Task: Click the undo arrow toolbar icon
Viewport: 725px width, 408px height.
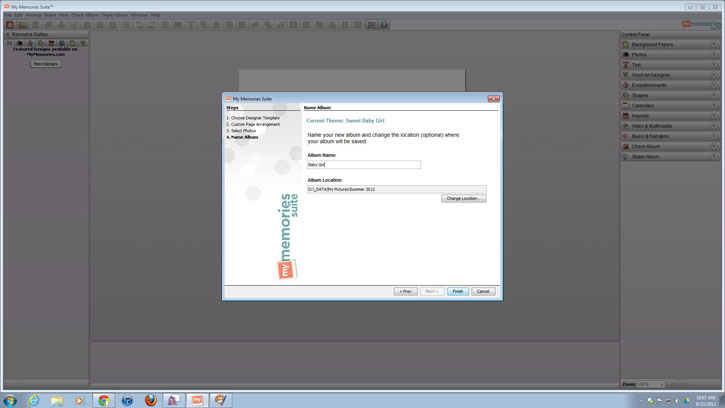Action: pos(138,25)
